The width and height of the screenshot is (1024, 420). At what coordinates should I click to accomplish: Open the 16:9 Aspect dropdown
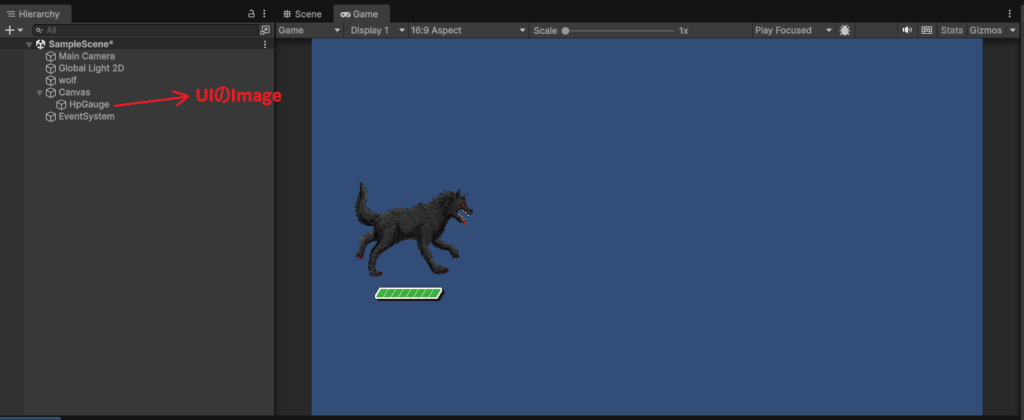467,30
